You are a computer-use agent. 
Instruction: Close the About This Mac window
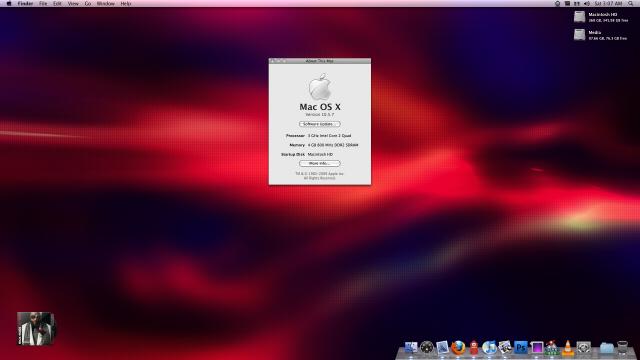(273, 61)
